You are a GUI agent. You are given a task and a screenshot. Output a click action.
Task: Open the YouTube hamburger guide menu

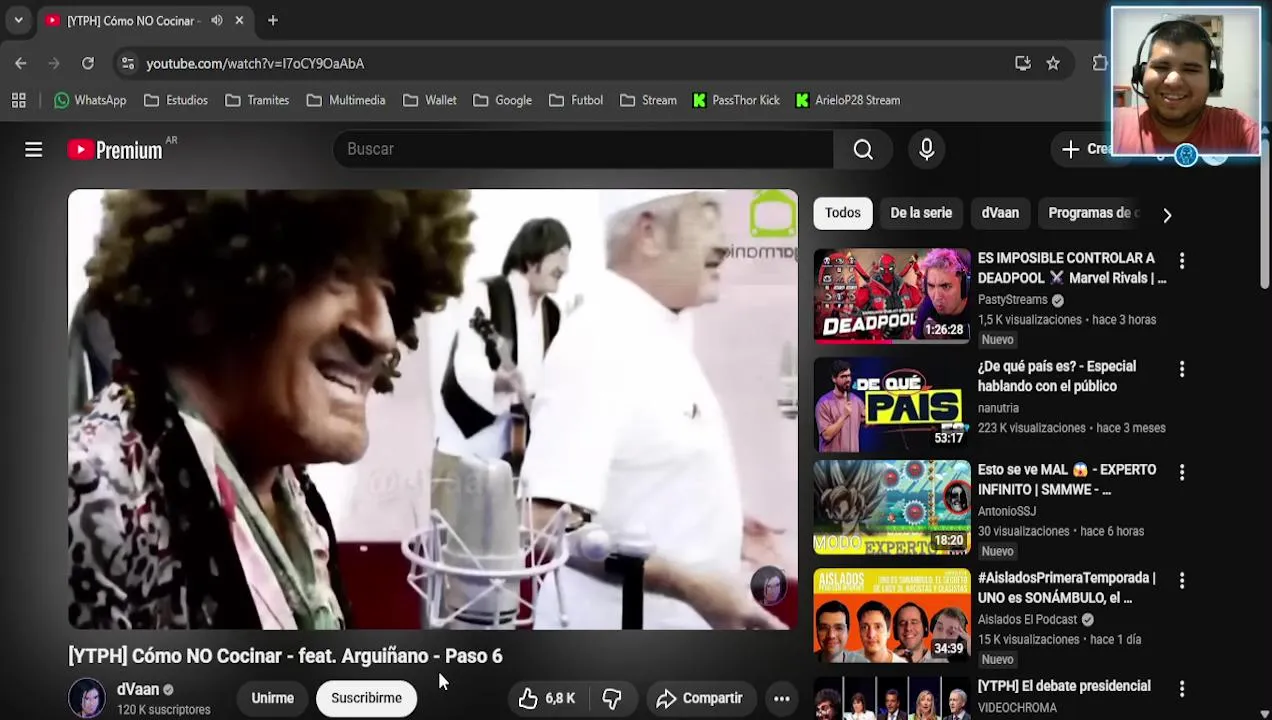click(x=34, y=150)
